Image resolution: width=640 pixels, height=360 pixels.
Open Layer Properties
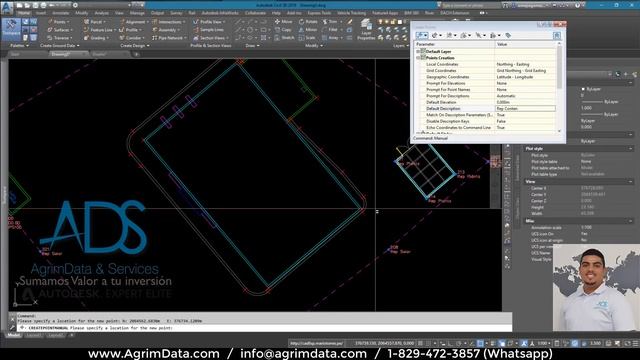pyautogui.click(x=366, y=29)
